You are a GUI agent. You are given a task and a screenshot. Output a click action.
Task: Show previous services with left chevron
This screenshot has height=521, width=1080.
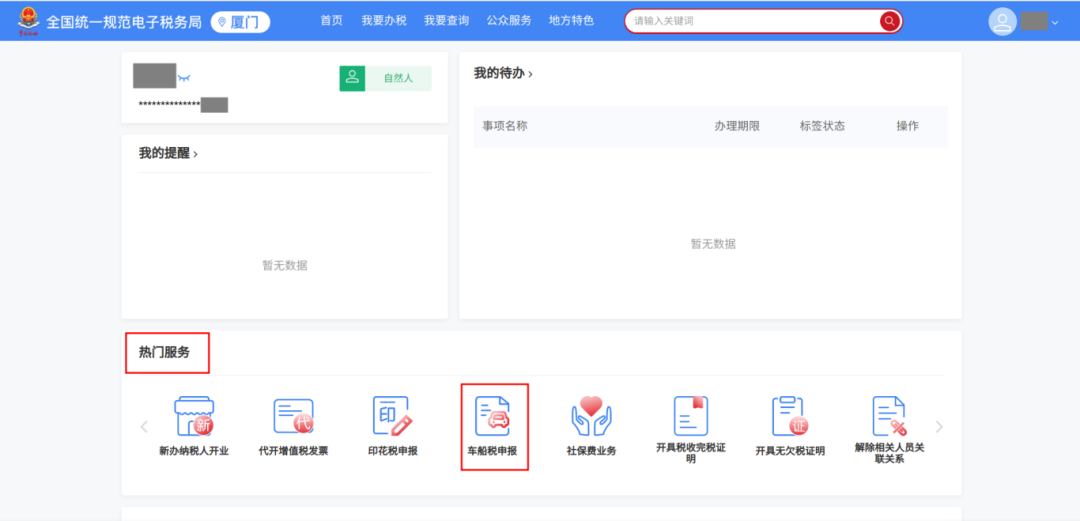pos(144,427)
